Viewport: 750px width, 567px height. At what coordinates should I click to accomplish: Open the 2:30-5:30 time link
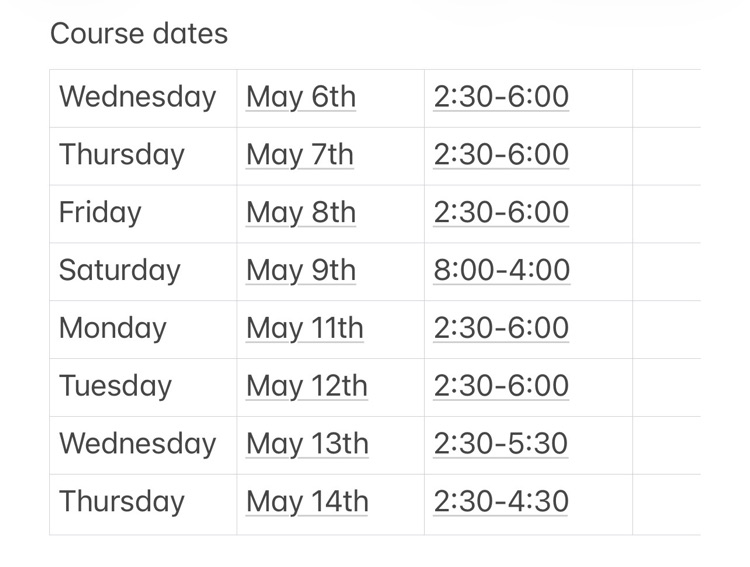point(500,443)
